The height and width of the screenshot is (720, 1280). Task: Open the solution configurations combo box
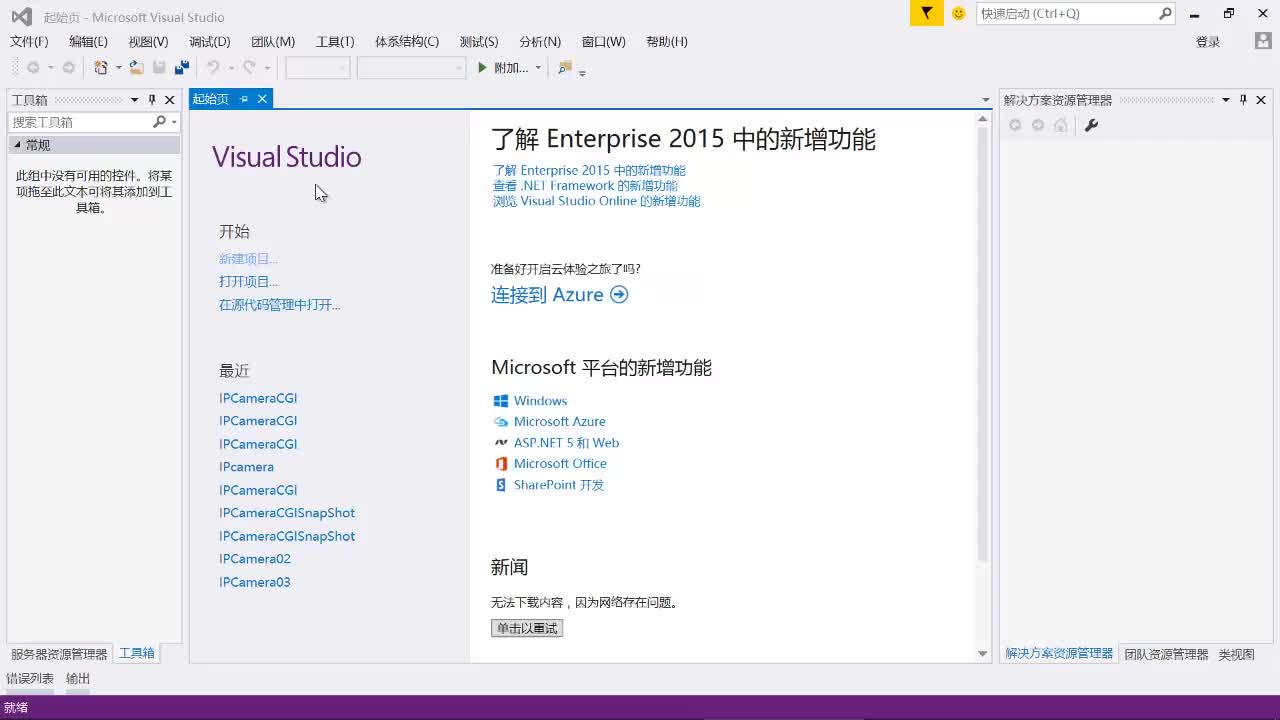pyautogui.click(x=317, y=68)
